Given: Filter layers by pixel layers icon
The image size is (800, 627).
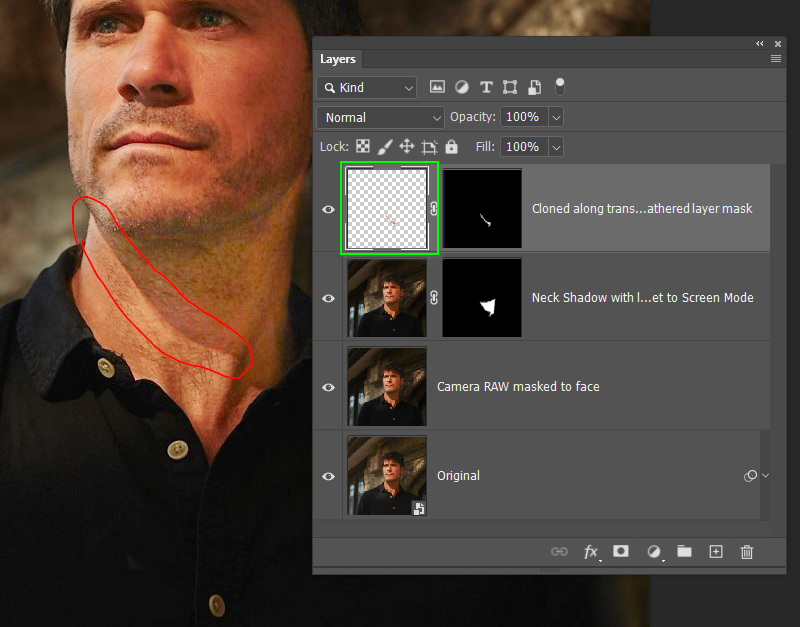Looking at the screenshot, I should (437, 87).
